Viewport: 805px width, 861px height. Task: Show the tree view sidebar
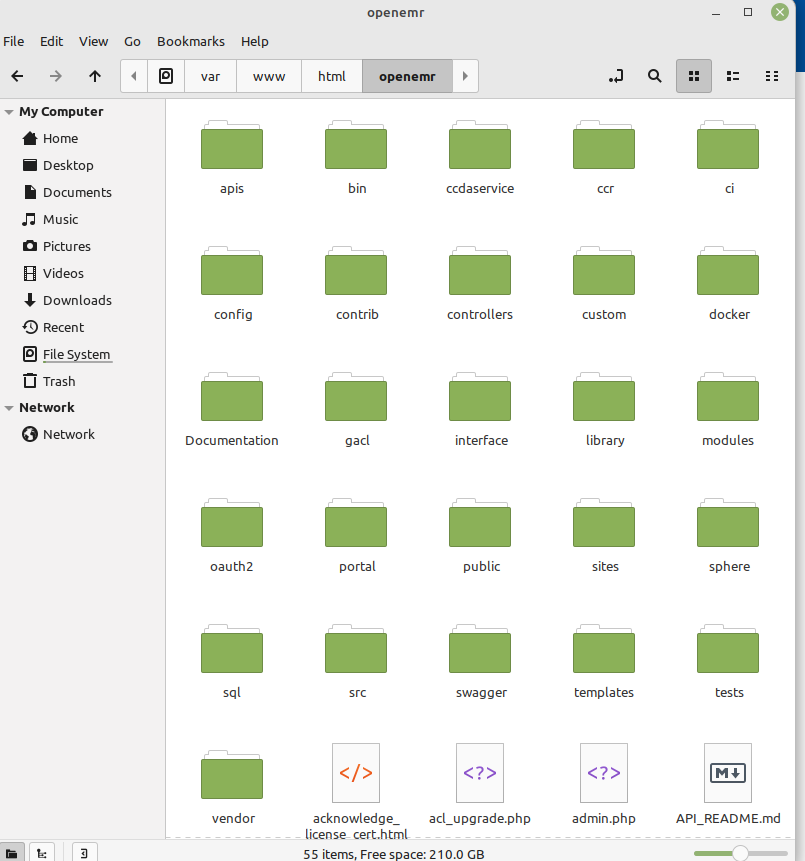pyautogui.click(x=41, y=853)
